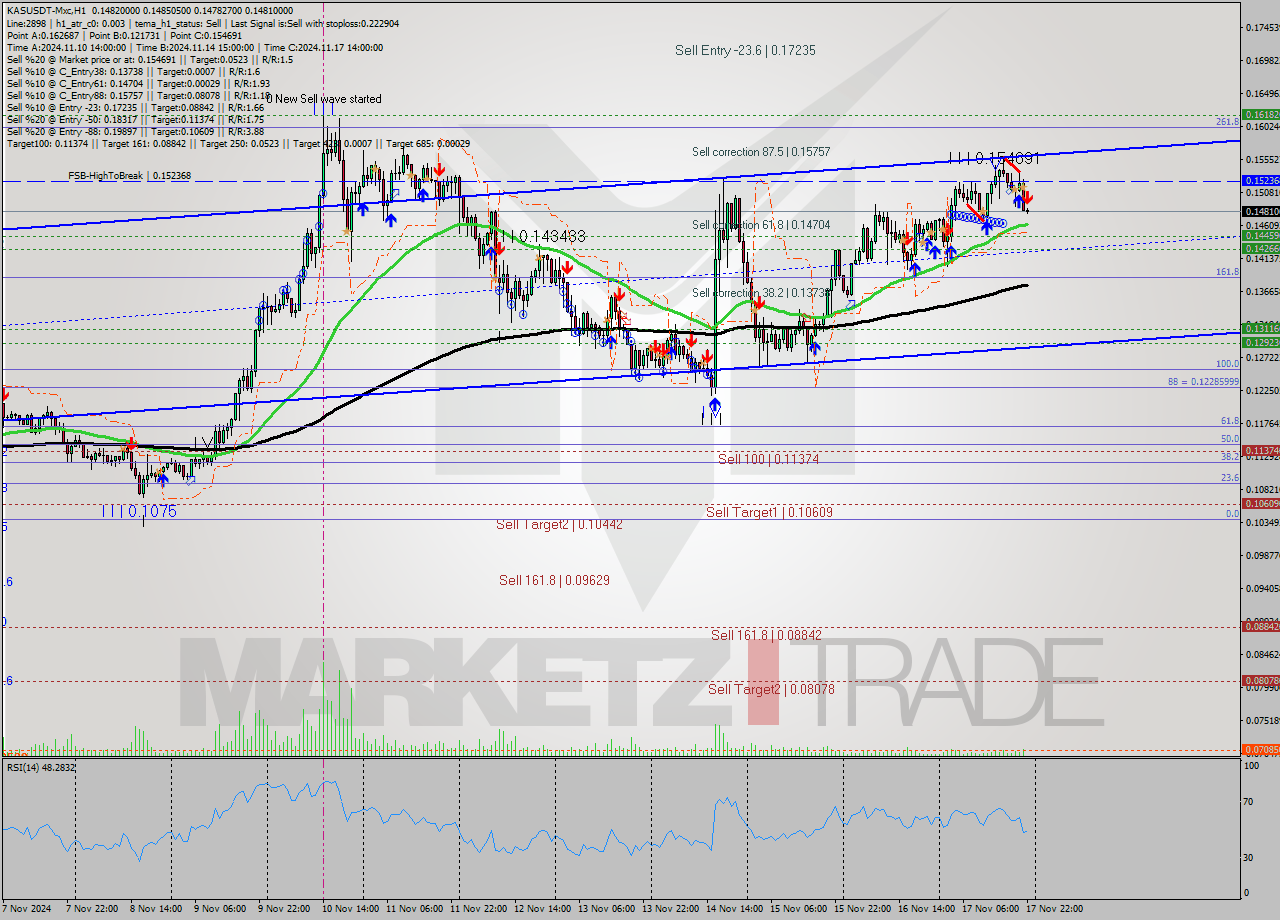This screenshot has width=1280, height=920.
Task: Click 'Sell Target1 | 0.10609' label
Action: click(x=769, y=512)
